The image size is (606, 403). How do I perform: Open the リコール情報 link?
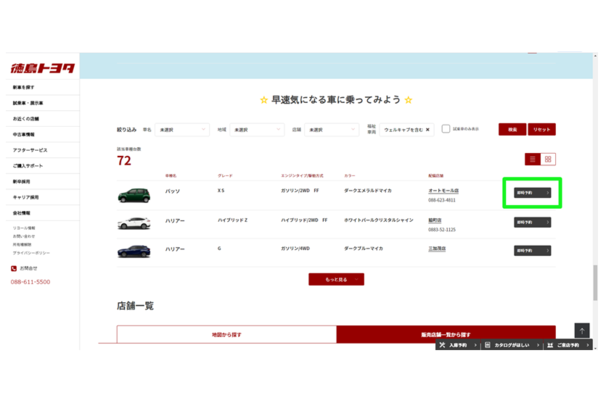click(24, 228)
